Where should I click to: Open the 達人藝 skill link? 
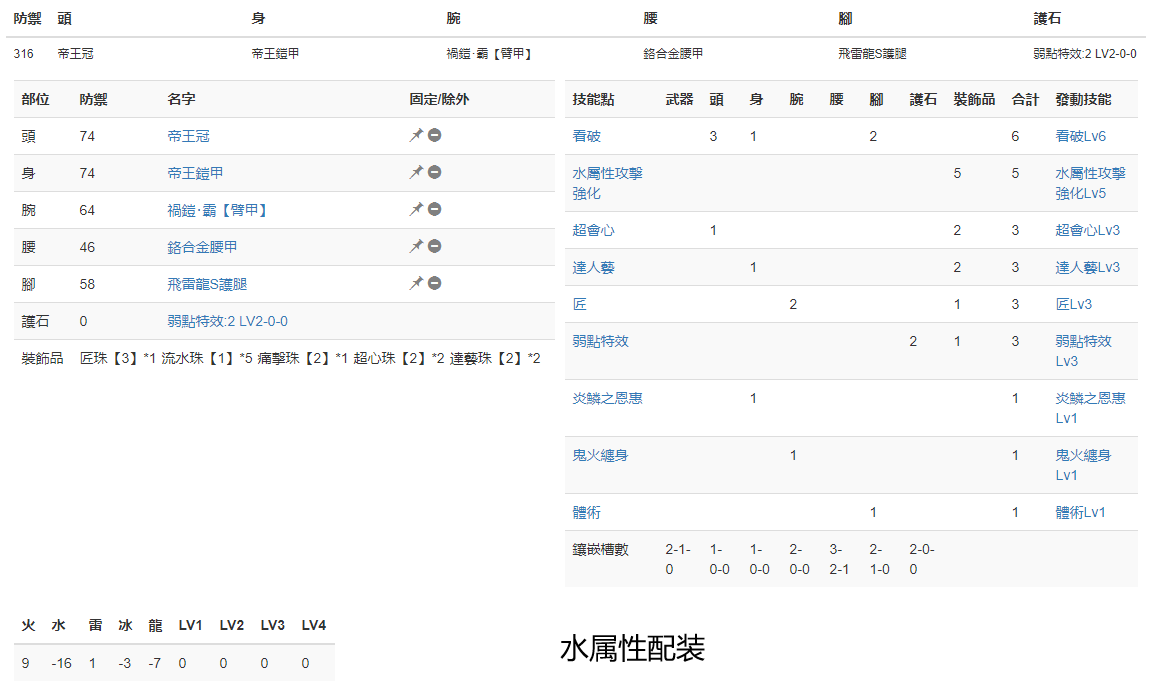593,267
